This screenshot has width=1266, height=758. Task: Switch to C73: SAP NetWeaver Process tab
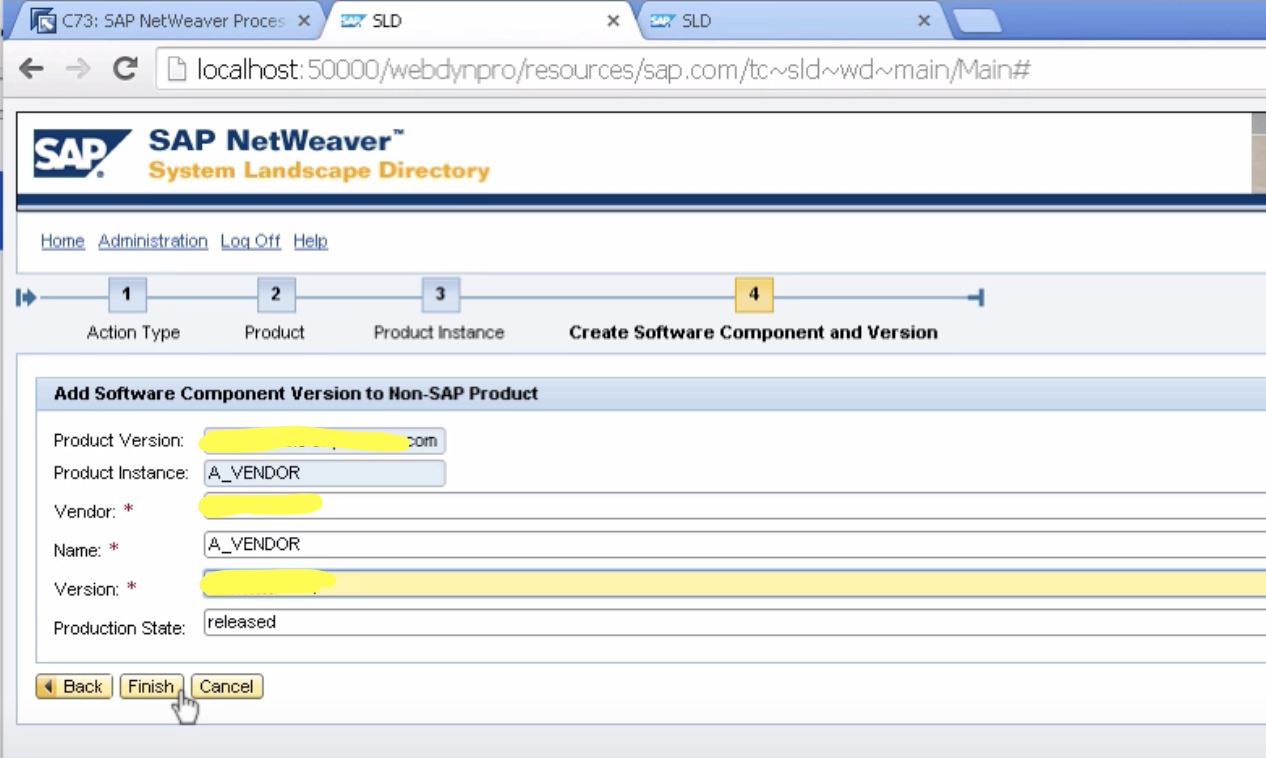pyautogui.click(x=174, y=21)
